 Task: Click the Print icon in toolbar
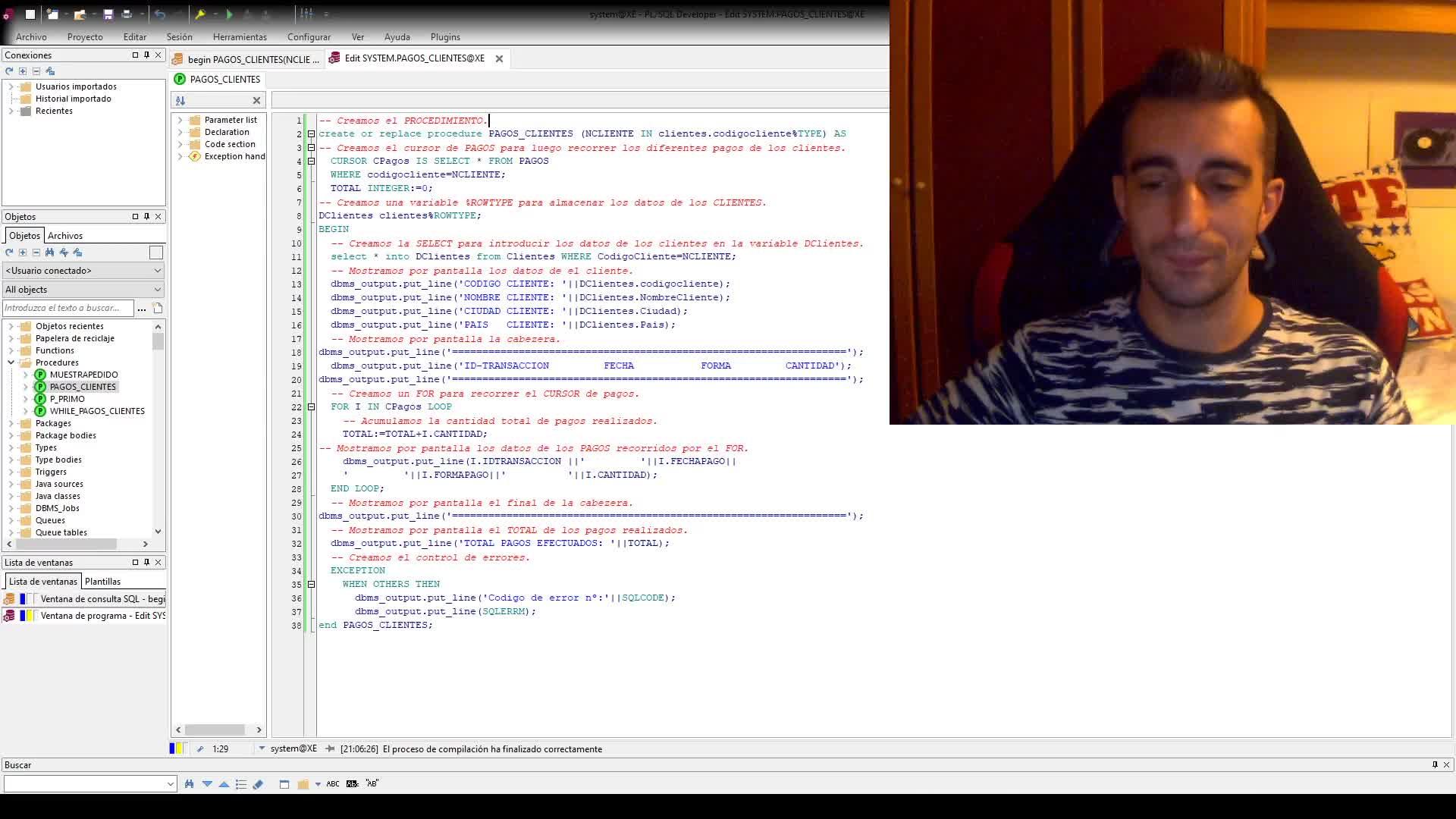(x=127, y=14)
